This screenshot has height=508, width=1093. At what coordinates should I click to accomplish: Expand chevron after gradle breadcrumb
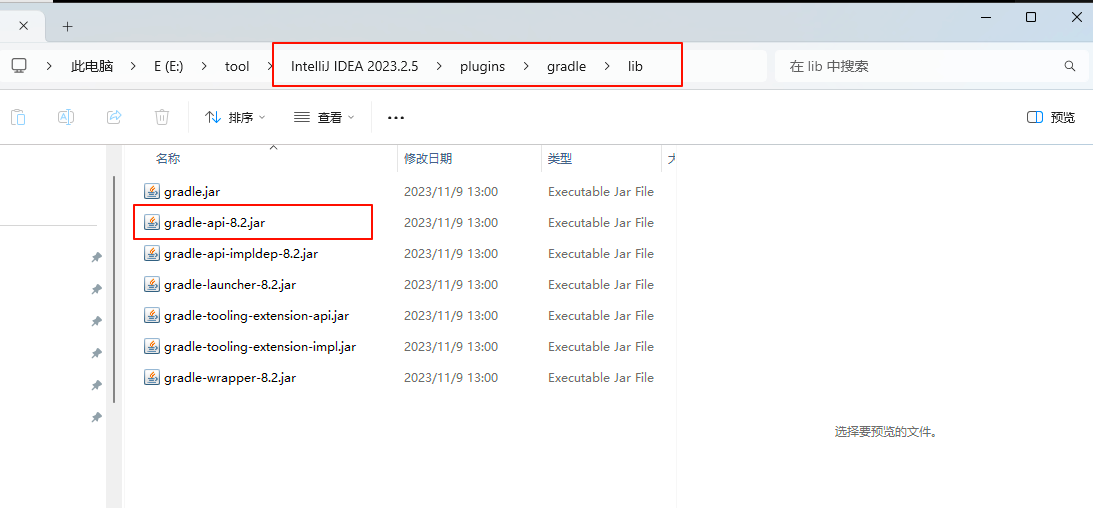tap(607, 67)
